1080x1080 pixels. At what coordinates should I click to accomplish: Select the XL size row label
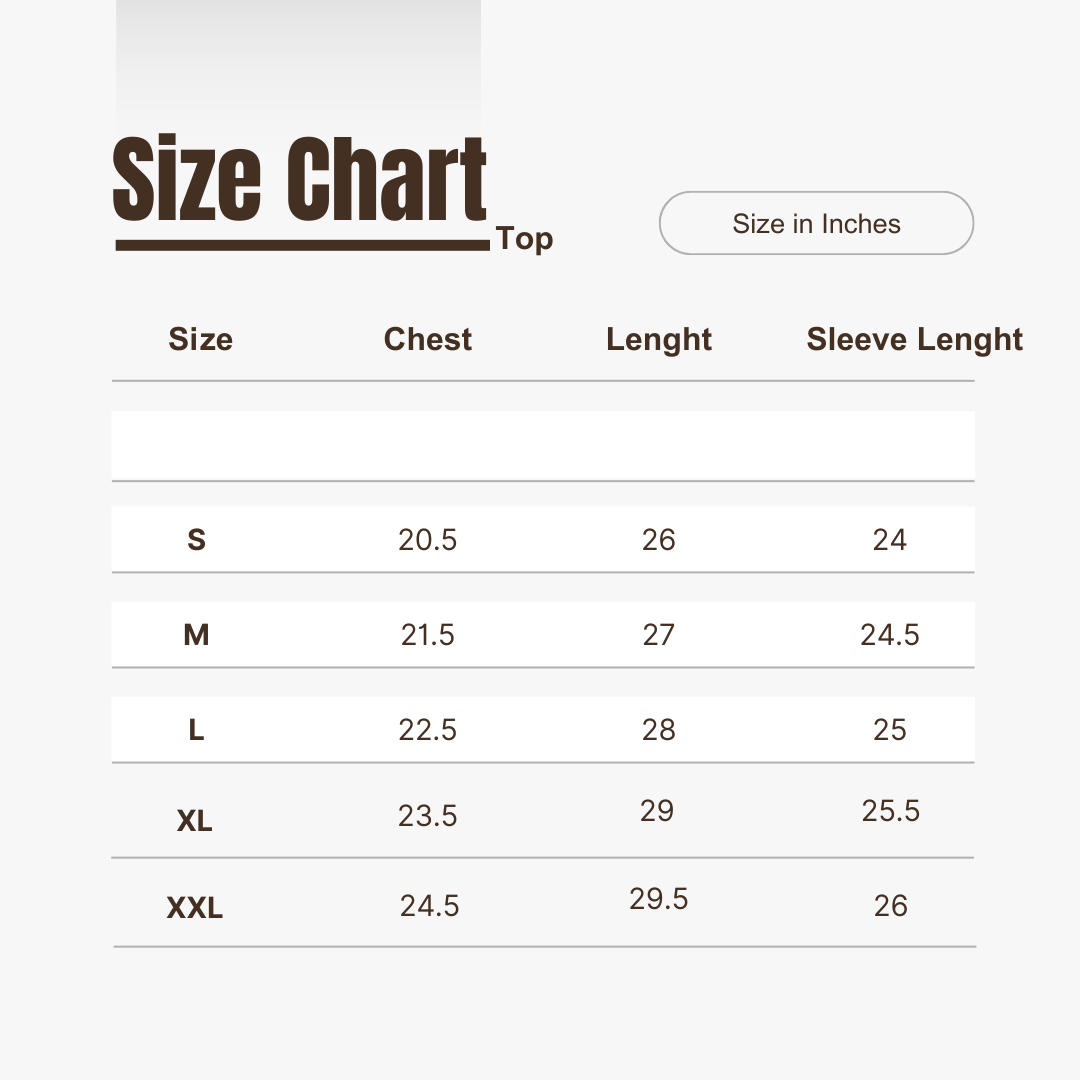[x=194, y=821]
